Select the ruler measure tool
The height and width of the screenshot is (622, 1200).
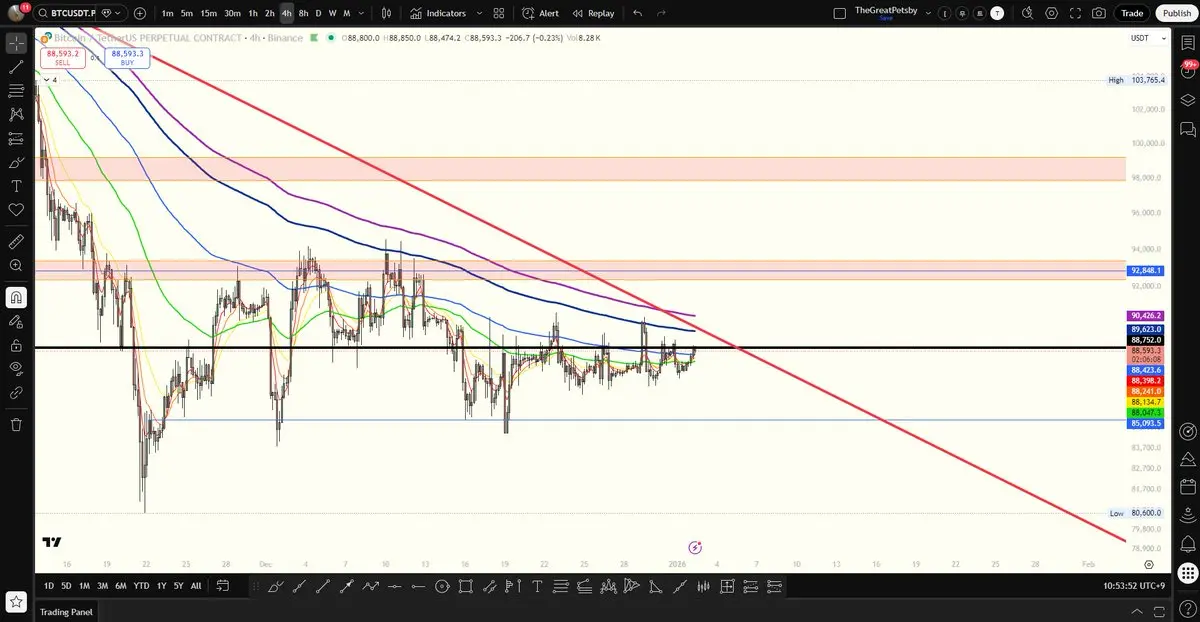(x=16, y=241)
